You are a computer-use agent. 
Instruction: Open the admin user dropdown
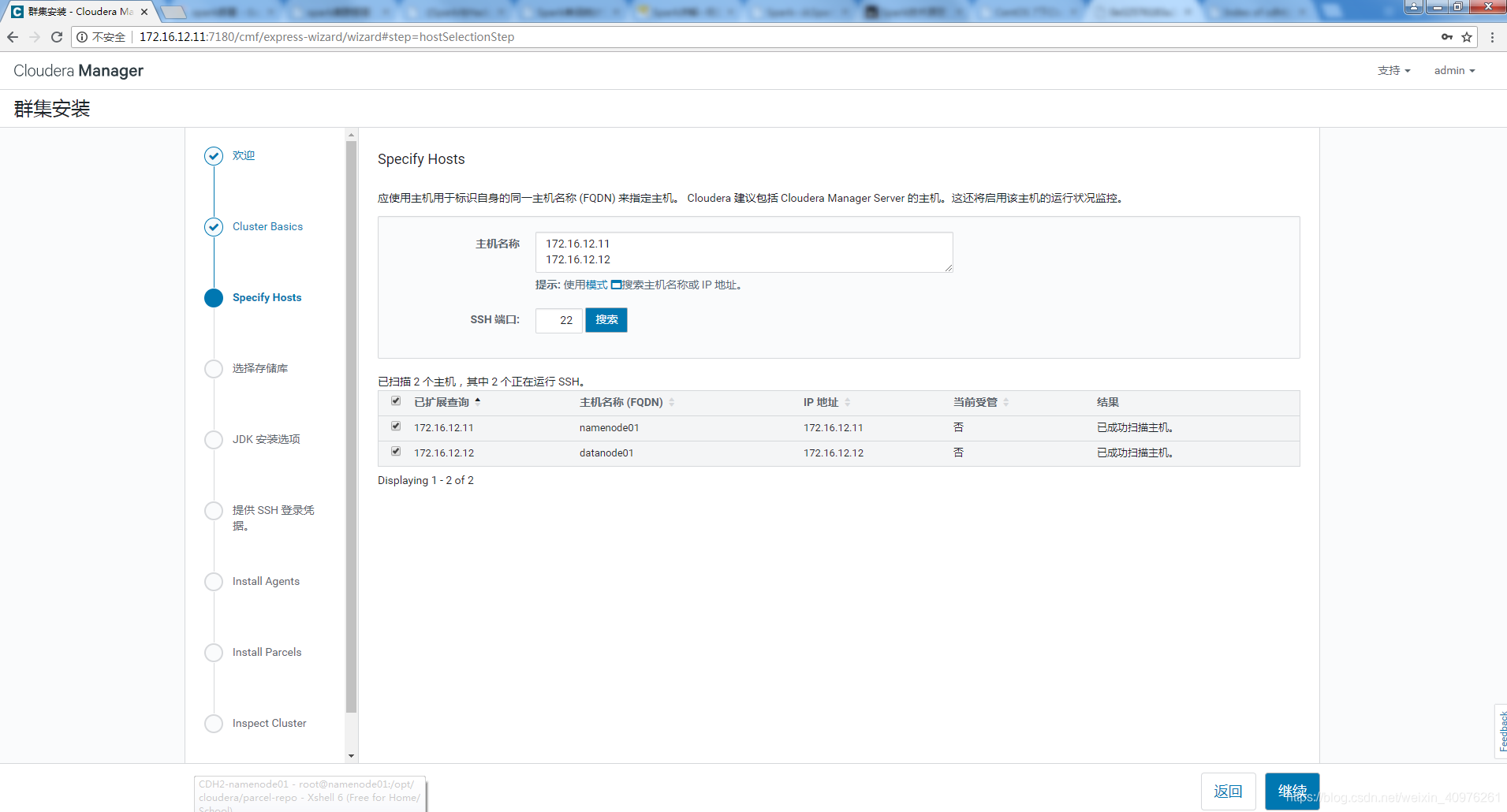click(1454, 71)
